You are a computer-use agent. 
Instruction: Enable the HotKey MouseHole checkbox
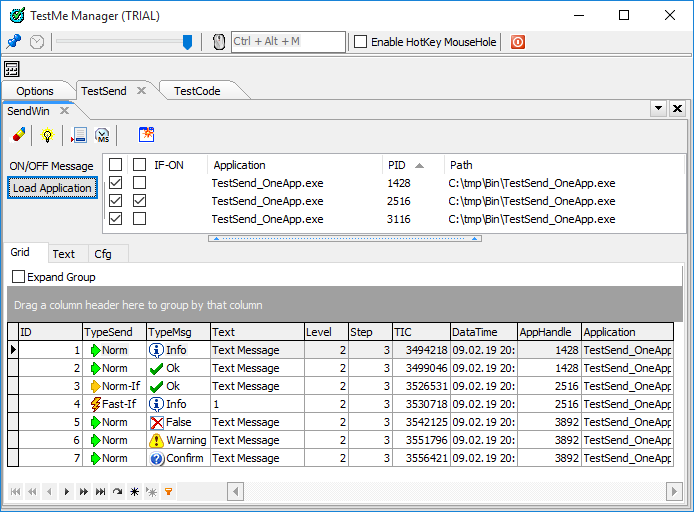pos(361,42)
